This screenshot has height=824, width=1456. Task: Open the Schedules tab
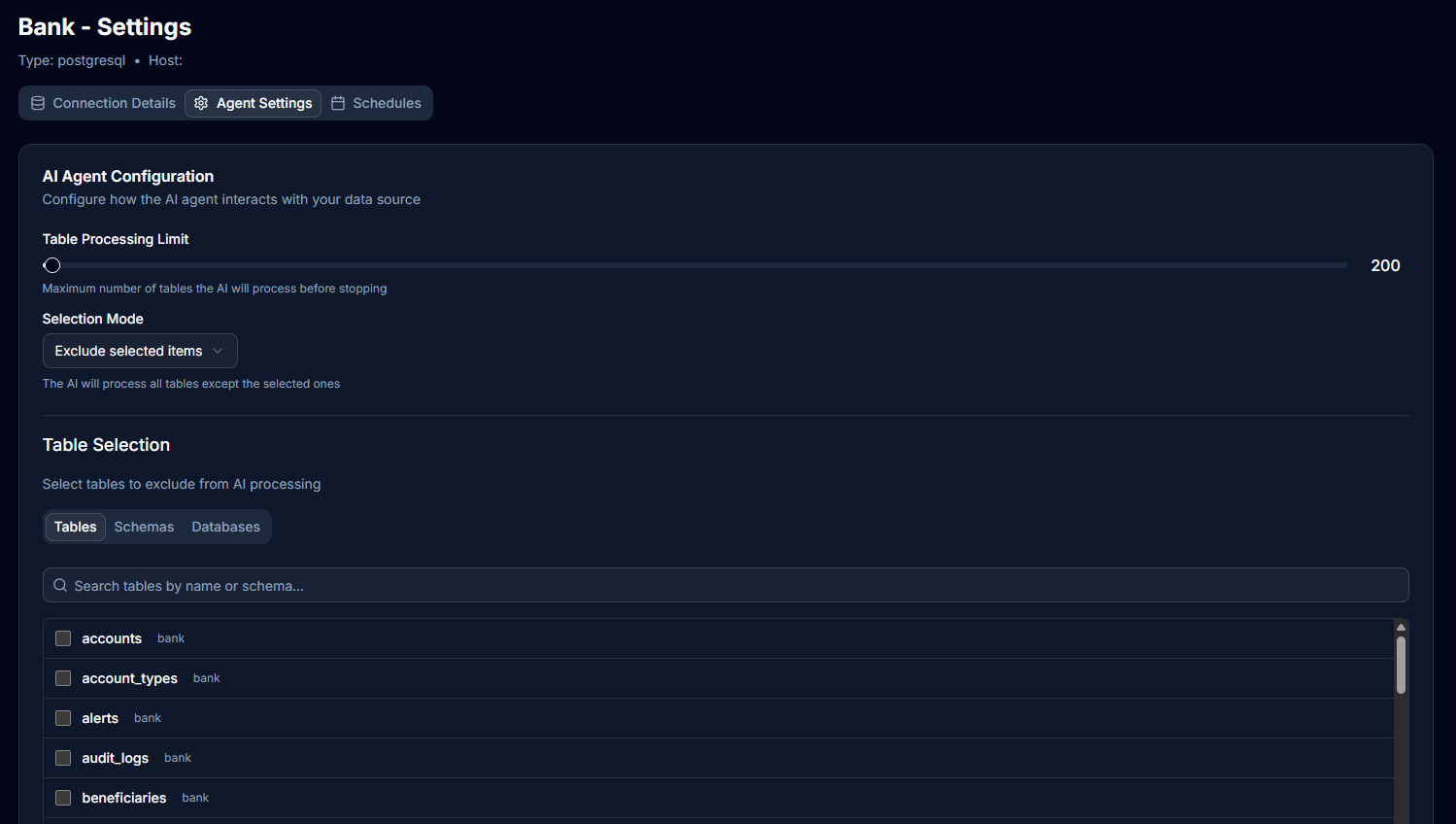pyautogui.click(x=376, y=103)
